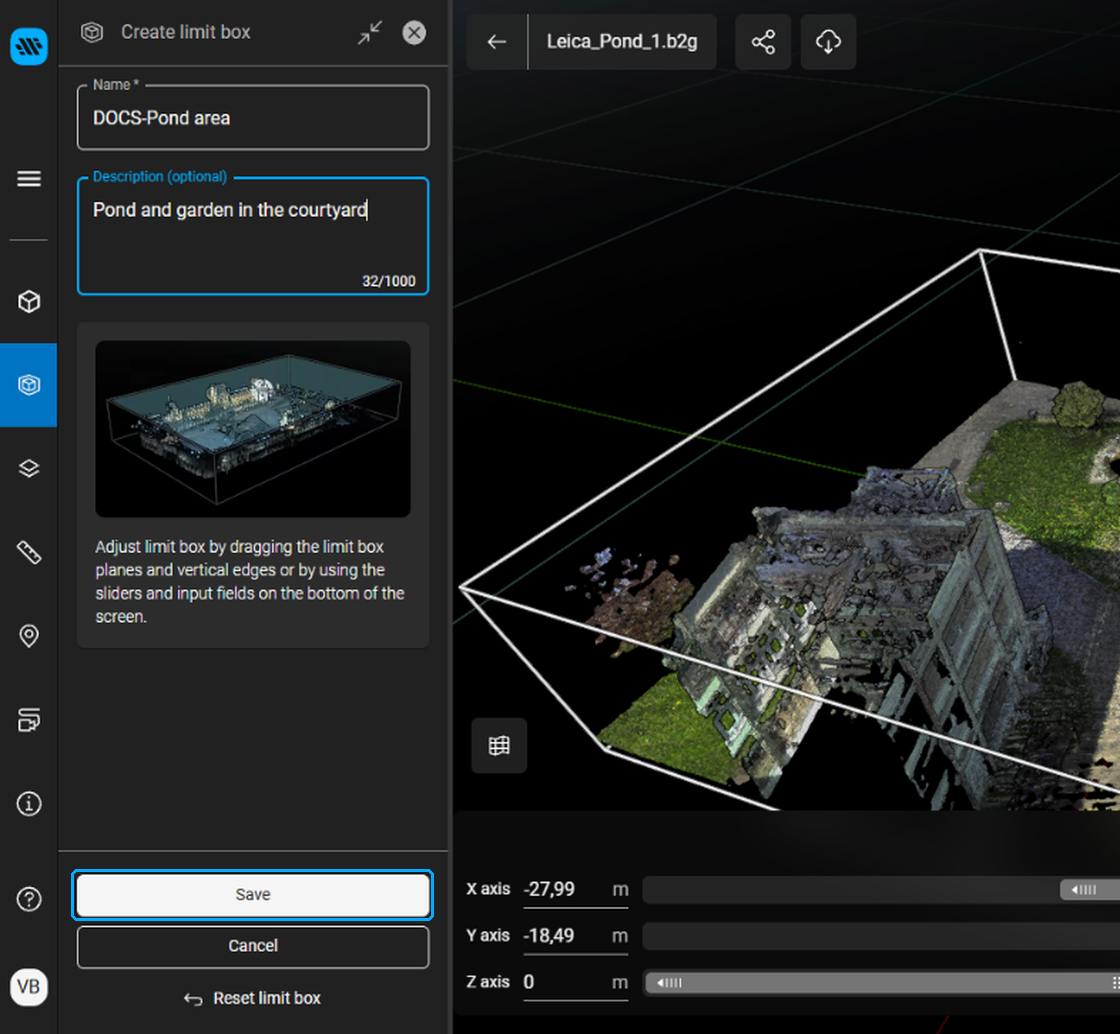Click the share icon button
The image size is (1120, 1034).
[x=763, y=41]
